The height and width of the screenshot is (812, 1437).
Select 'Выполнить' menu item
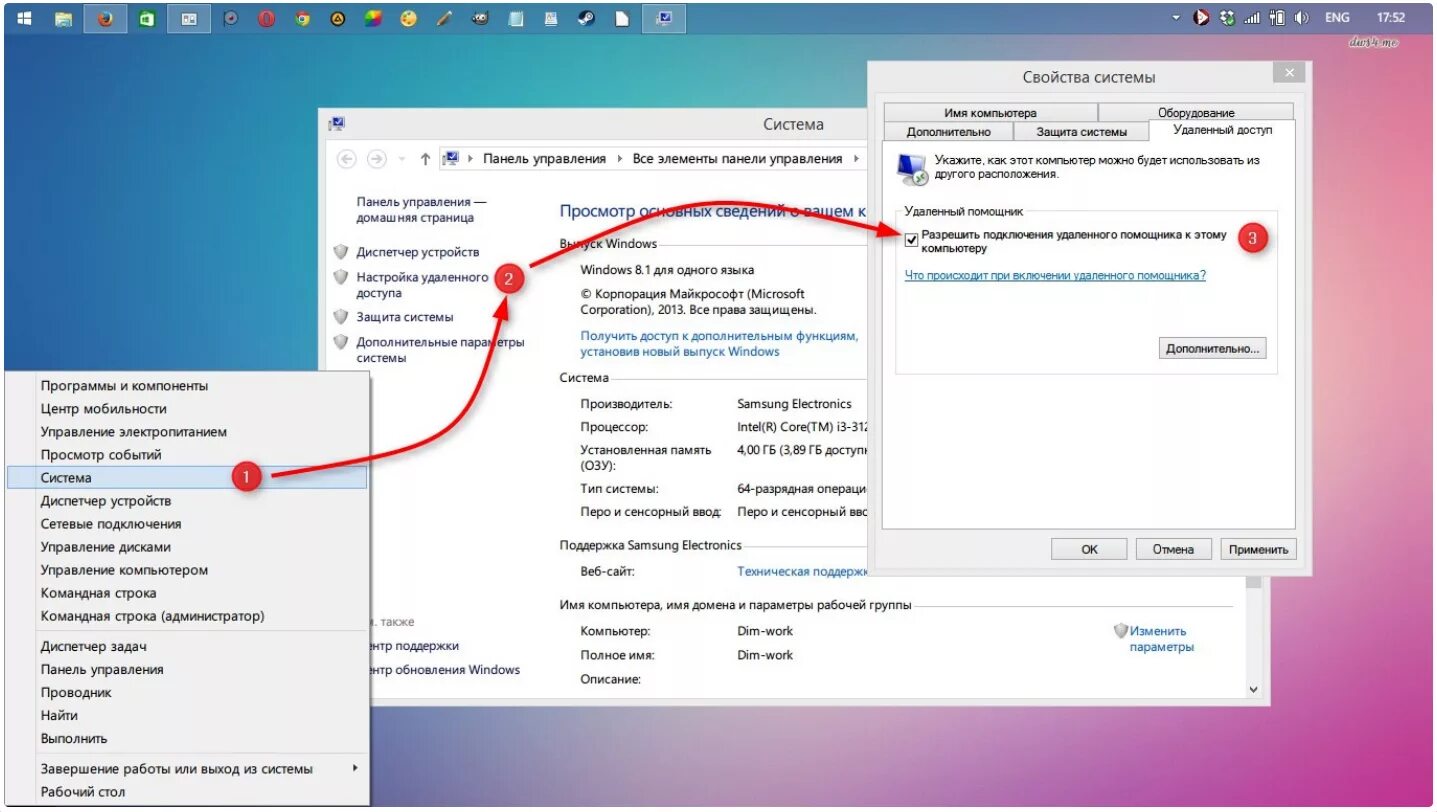(x=187, y=738)
